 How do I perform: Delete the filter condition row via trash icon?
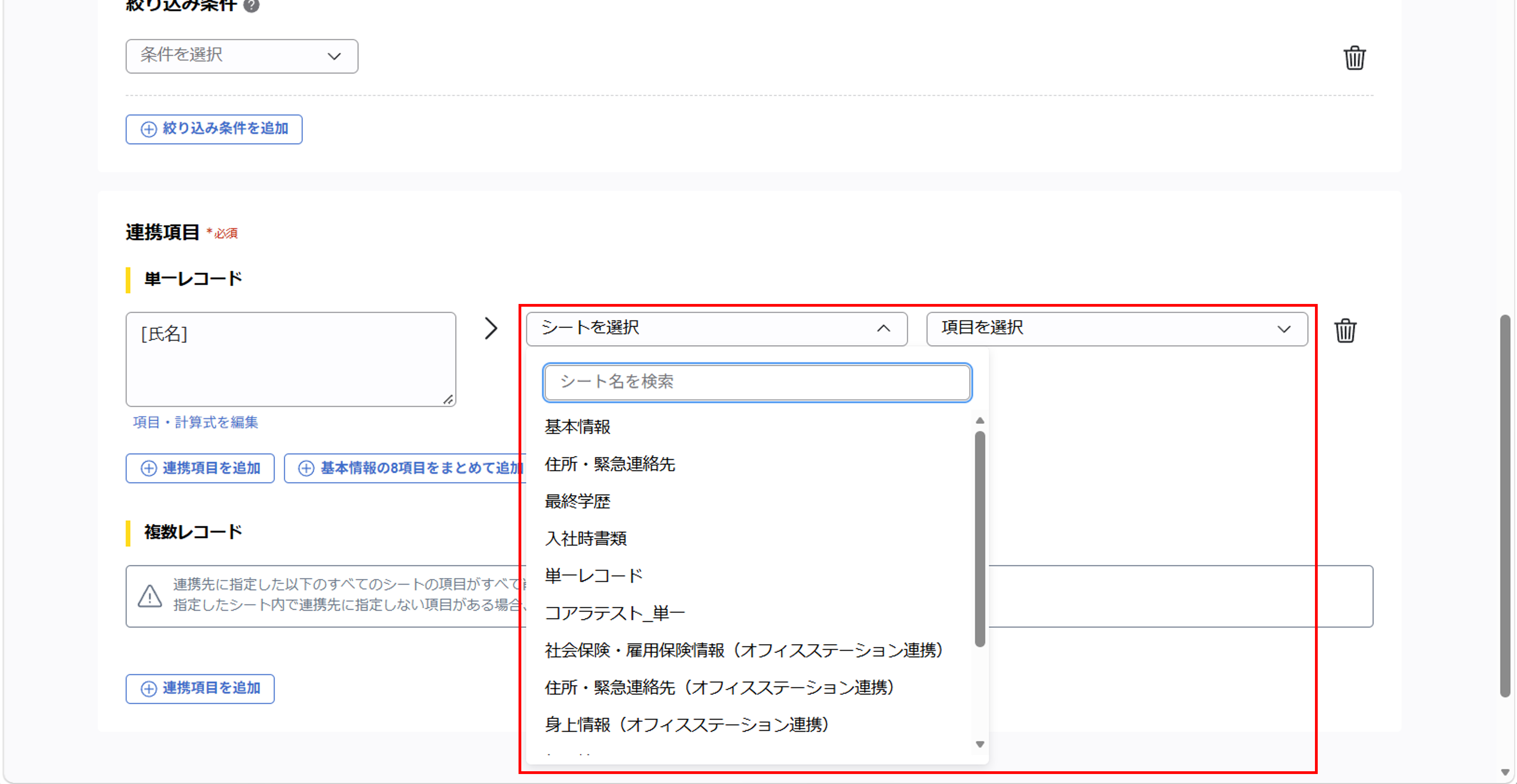[x=1354, y=58]
